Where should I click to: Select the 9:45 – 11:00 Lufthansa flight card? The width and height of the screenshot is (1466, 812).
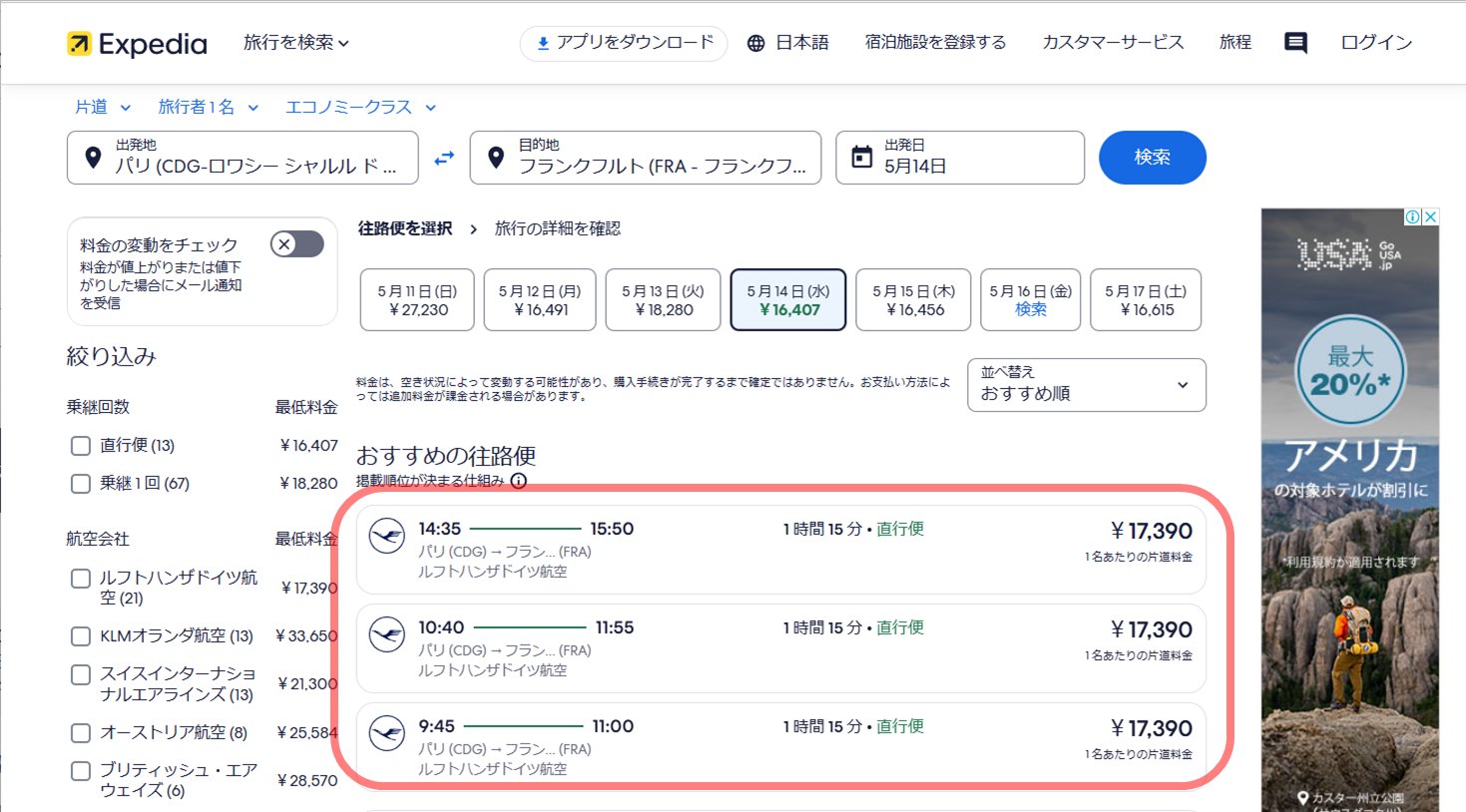780,745
